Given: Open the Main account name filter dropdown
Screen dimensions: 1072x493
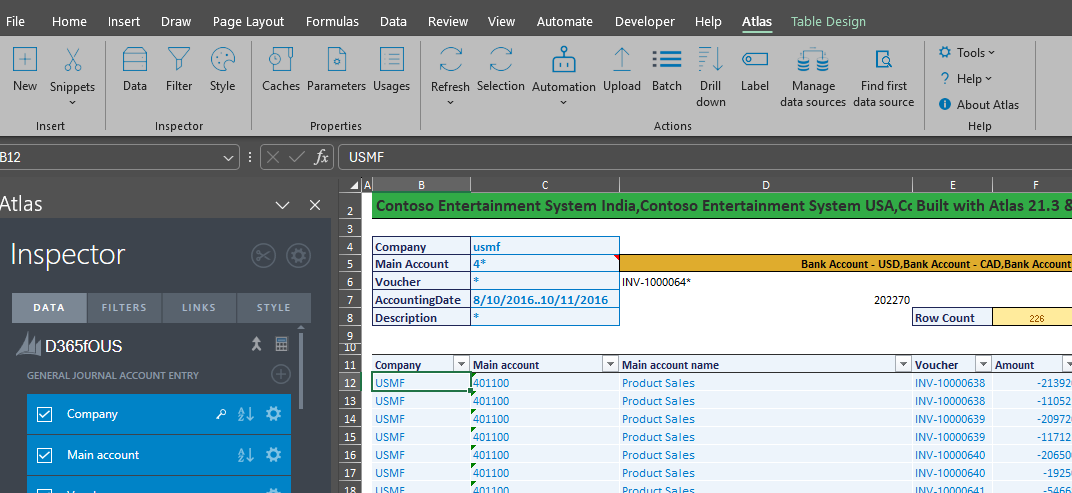Looking at the screenshot, I should [x=904, y=364].
